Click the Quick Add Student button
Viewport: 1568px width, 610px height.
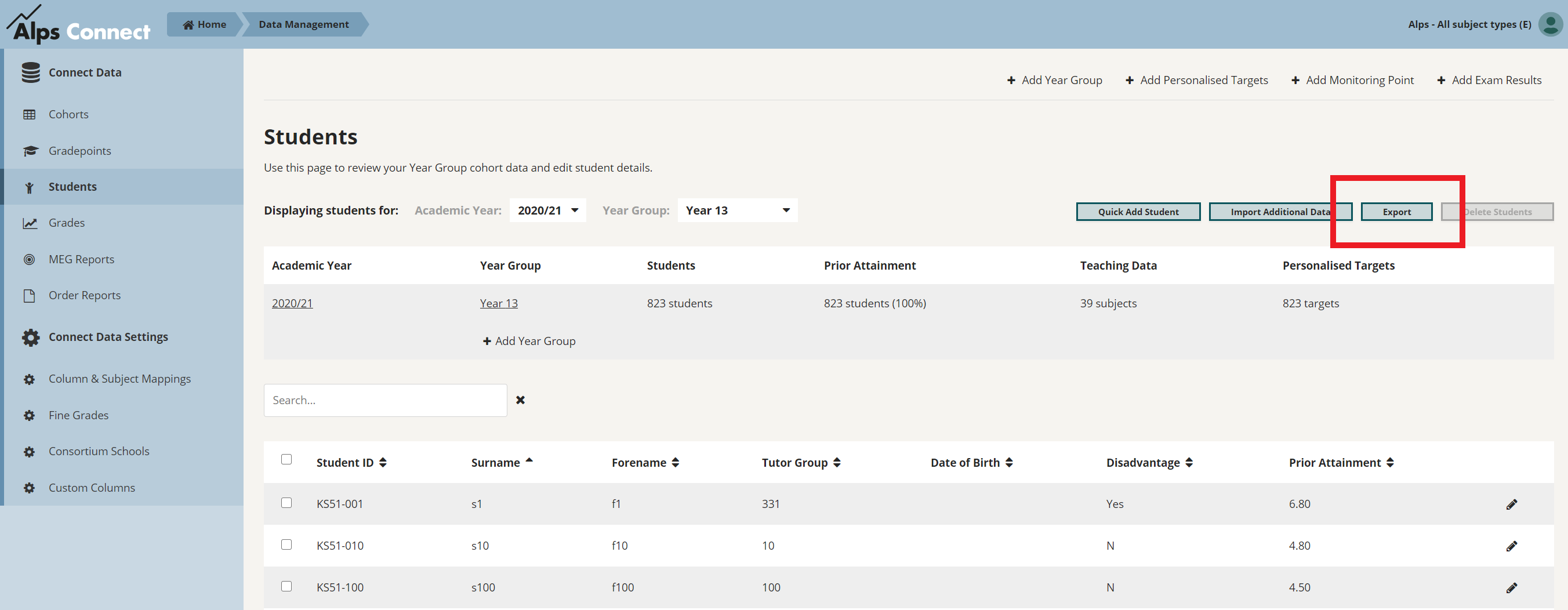coord(1138,212)
